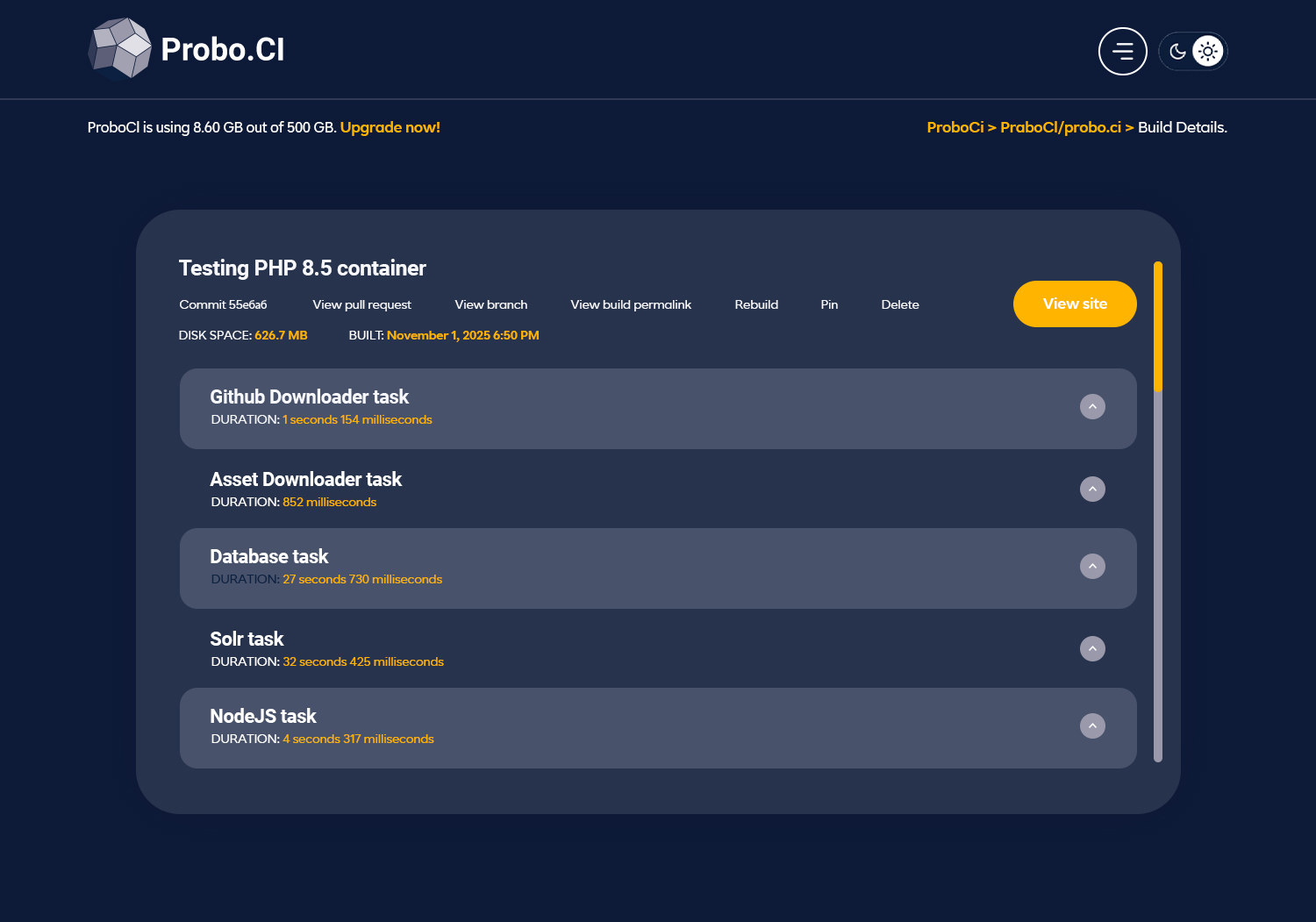Viewport: 1316px width, 922px height.
Task: Open View build permalink
Action: coord(631,304)
